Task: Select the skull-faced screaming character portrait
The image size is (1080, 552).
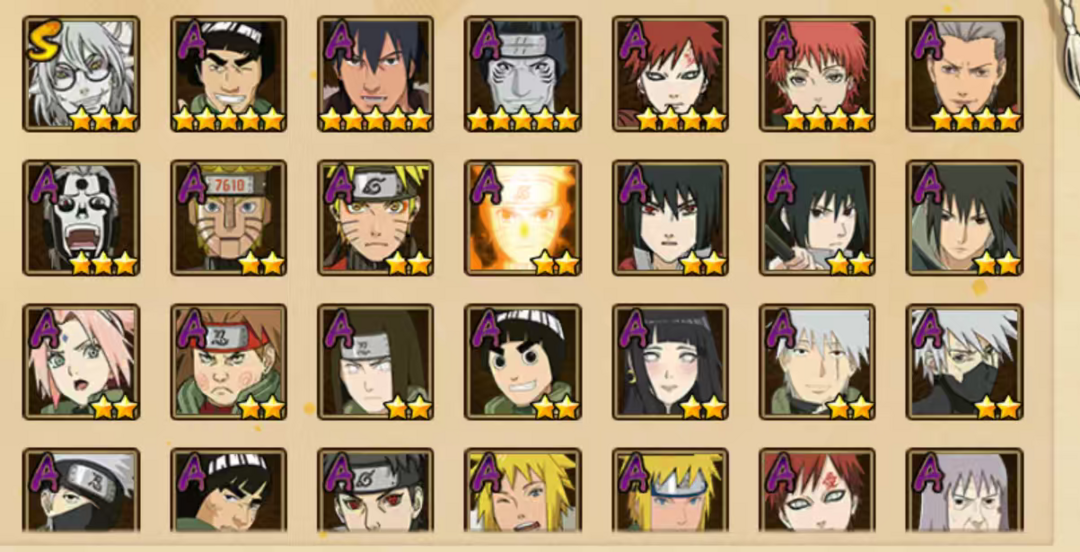Action: tap(81, 218)
